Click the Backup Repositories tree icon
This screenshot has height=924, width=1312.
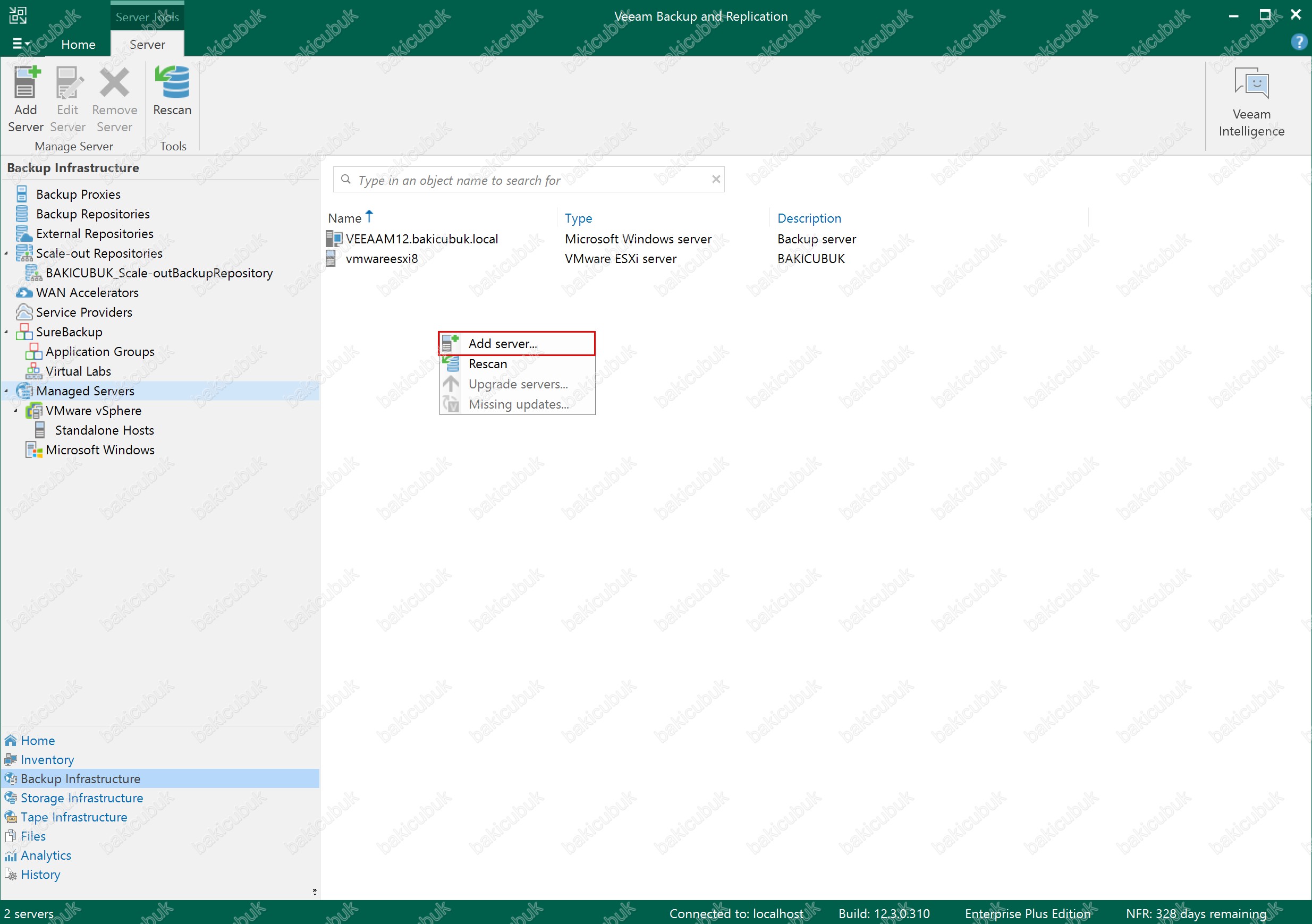coord(22,214)
